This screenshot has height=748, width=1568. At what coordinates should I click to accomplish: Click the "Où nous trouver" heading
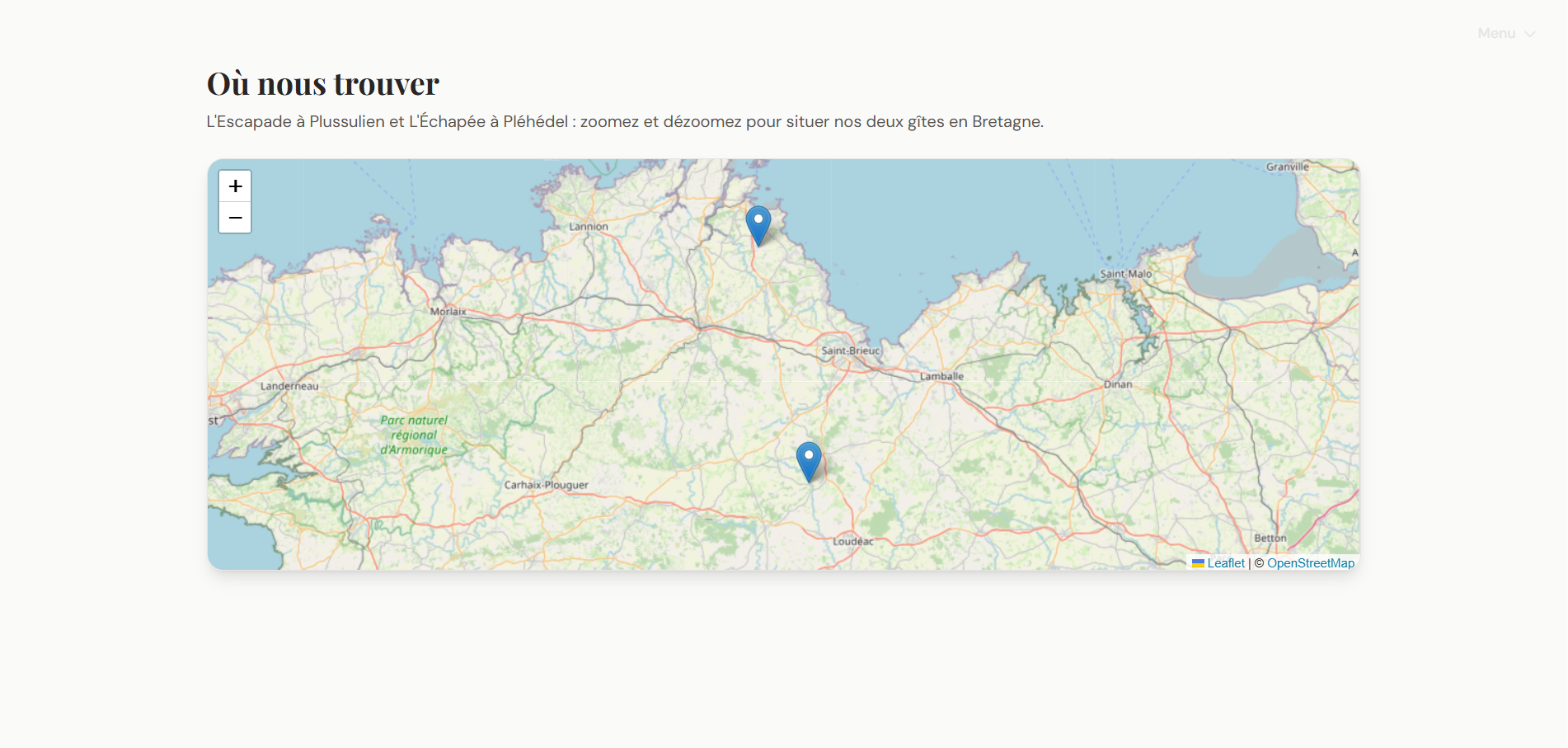tap(322, 83)
